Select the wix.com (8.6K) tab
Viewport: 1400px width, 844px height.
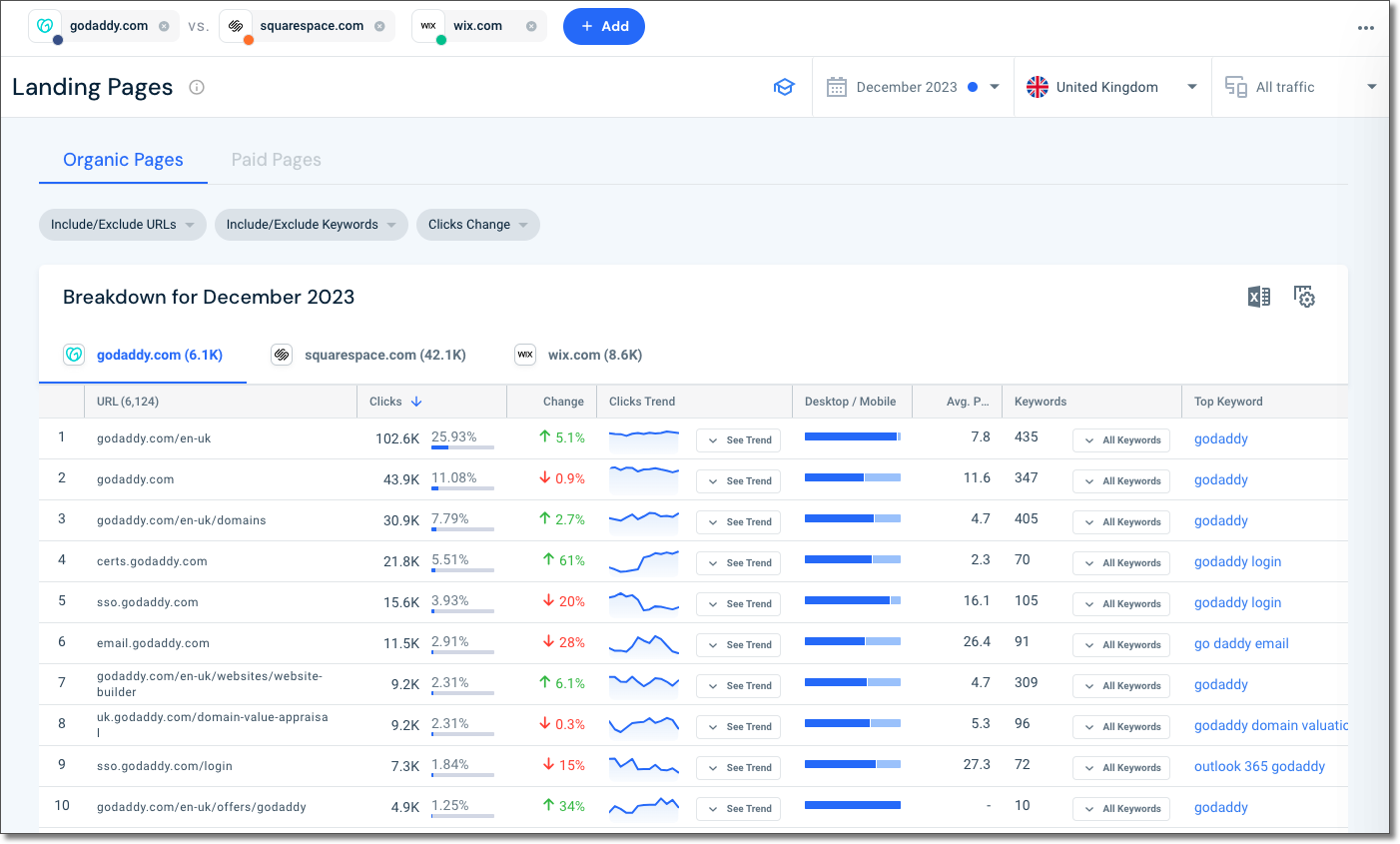pos(578,355)
